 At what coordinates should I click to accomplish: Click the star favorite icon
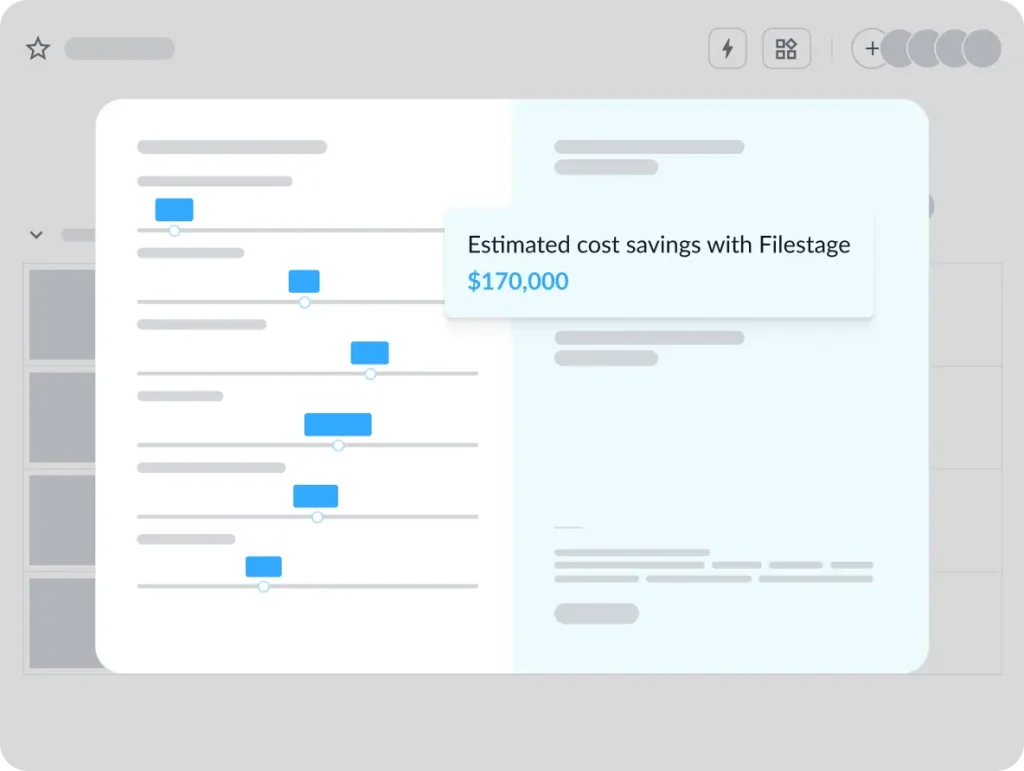click(x=38, y=49)
